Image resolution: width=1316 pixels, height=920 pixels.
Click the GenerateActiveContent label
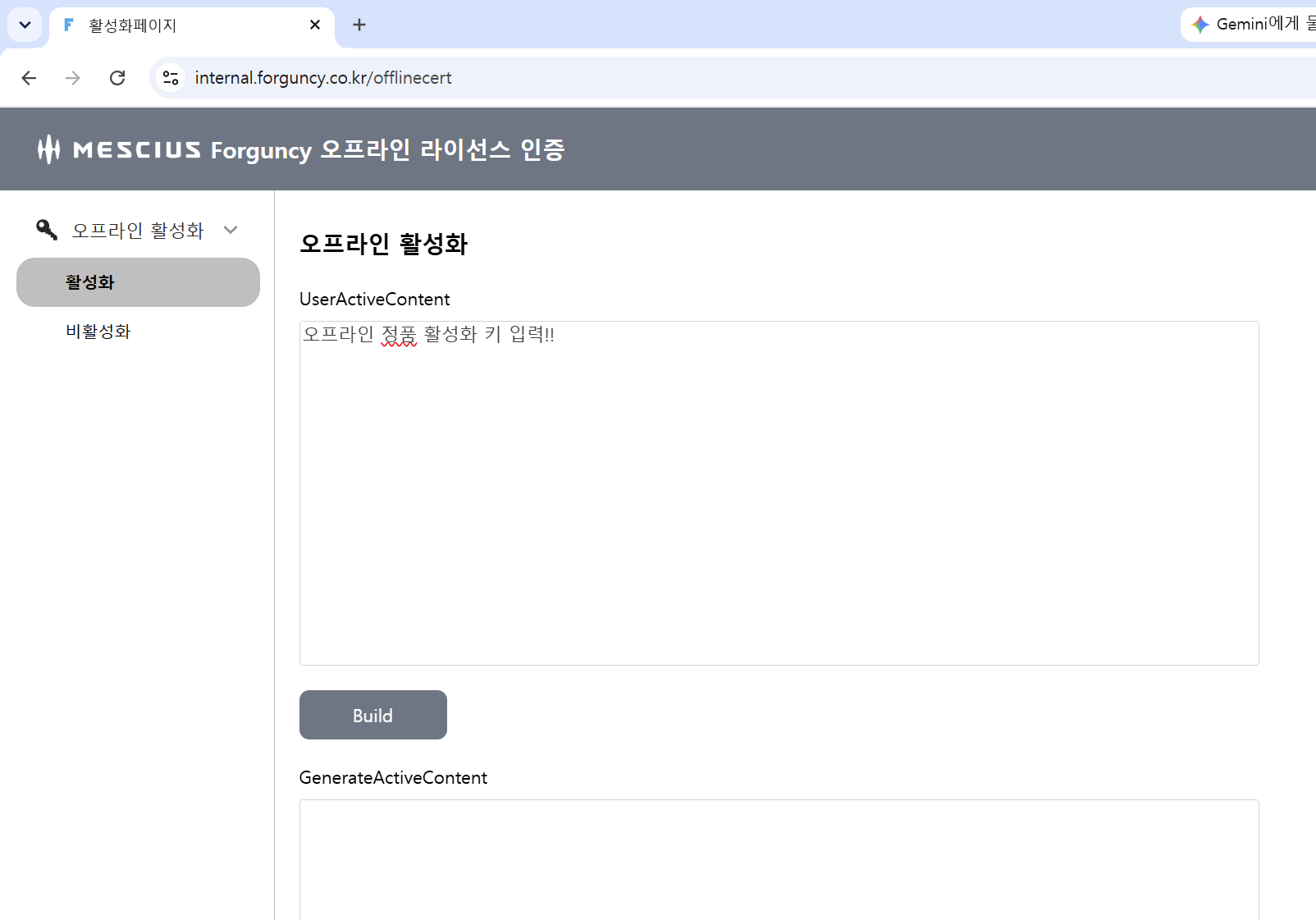(x=393, y=778)
